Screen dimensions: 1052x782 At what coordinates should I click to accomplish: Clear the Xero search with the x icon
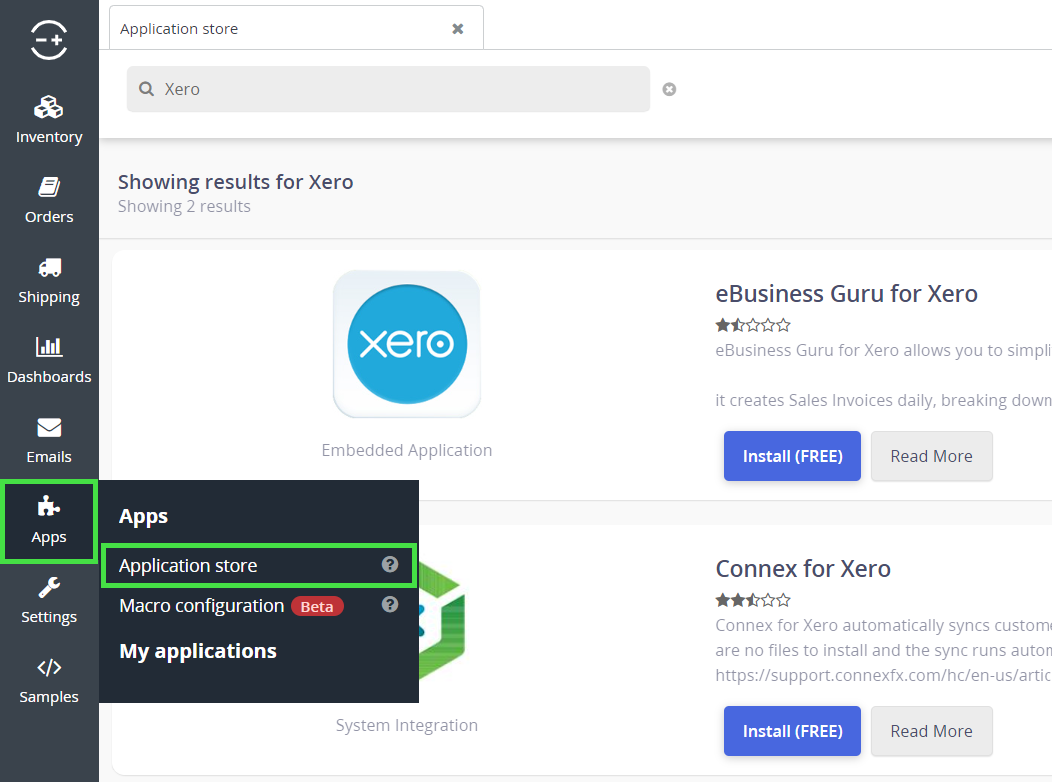pos(669,89)
